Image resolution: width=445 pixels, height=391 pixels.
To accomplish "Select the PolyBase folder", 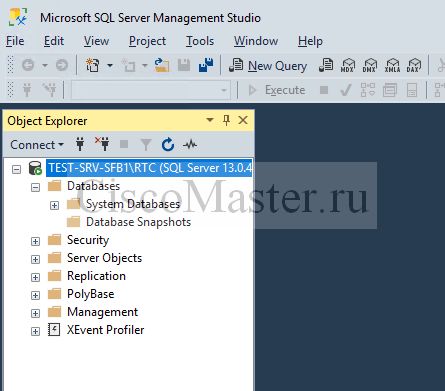I will 91,294.
